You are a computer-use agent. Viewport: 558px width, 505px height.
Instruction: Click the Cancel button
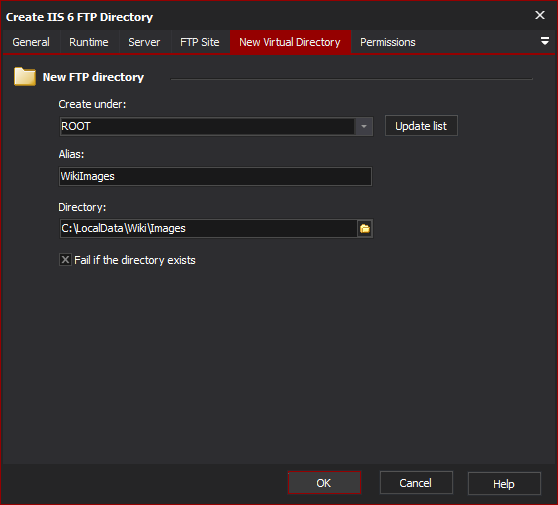pos(416,483)
